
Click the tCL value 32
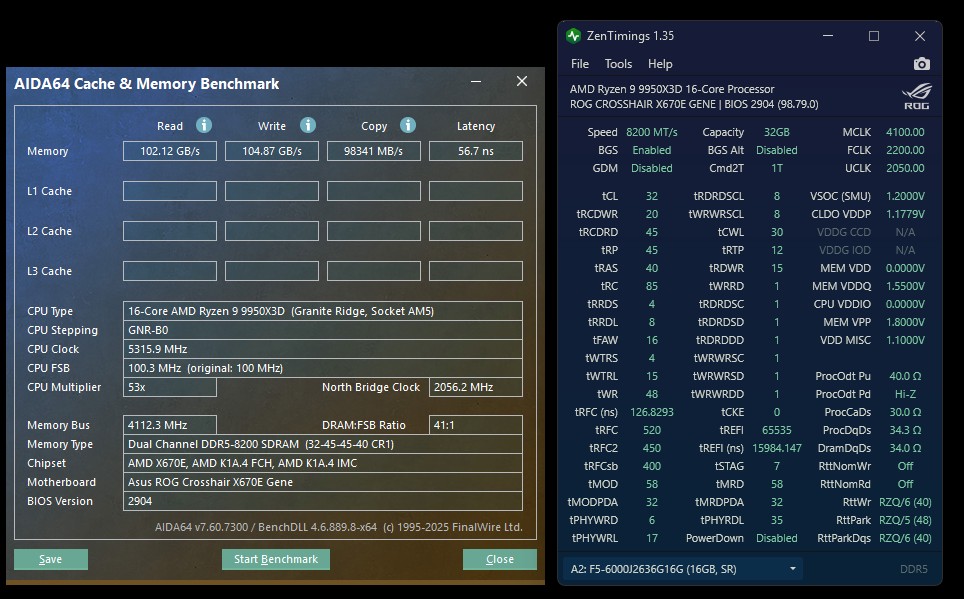click(x=652, y=196)
